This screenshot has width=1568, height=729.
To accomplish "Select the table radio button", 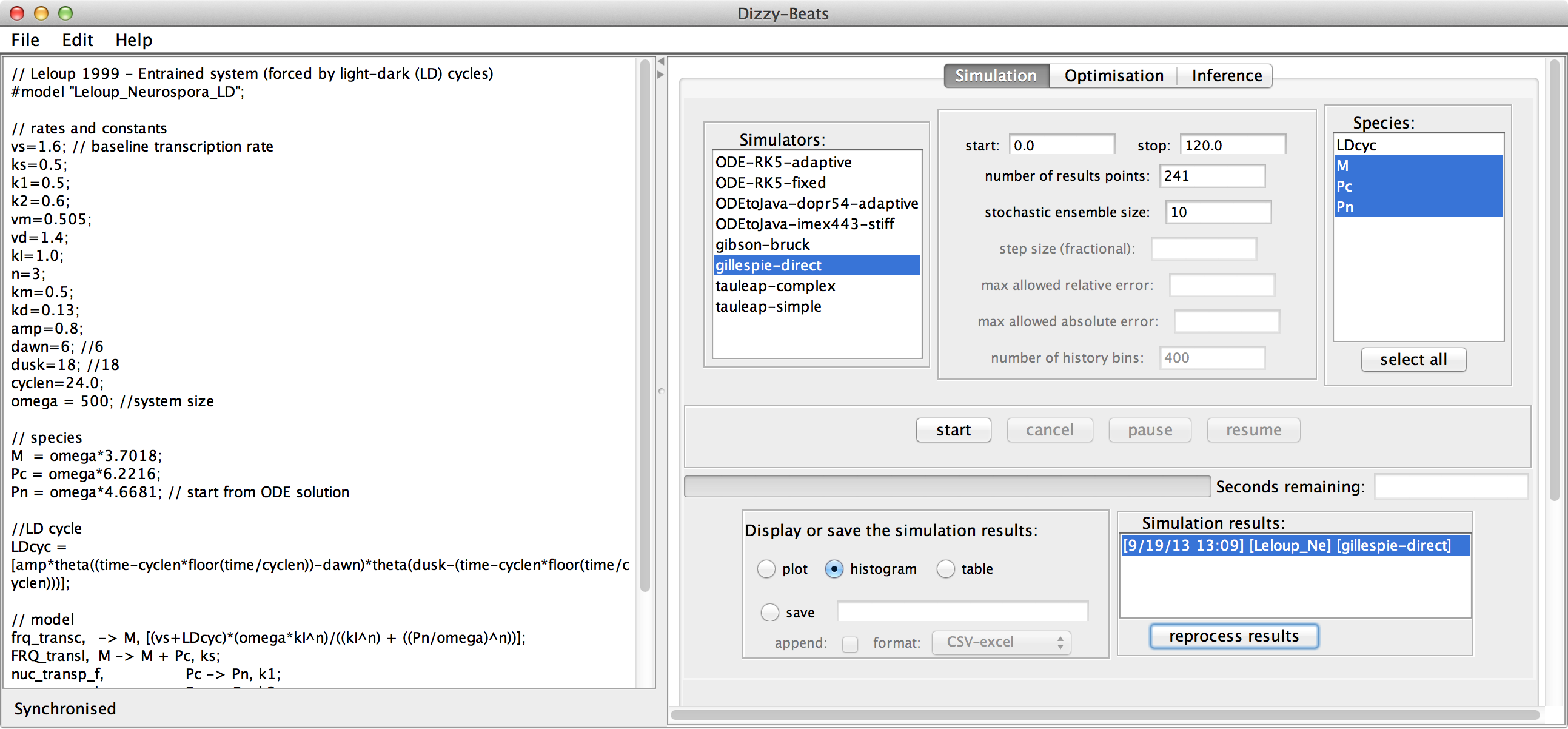I will click(945, 569).
